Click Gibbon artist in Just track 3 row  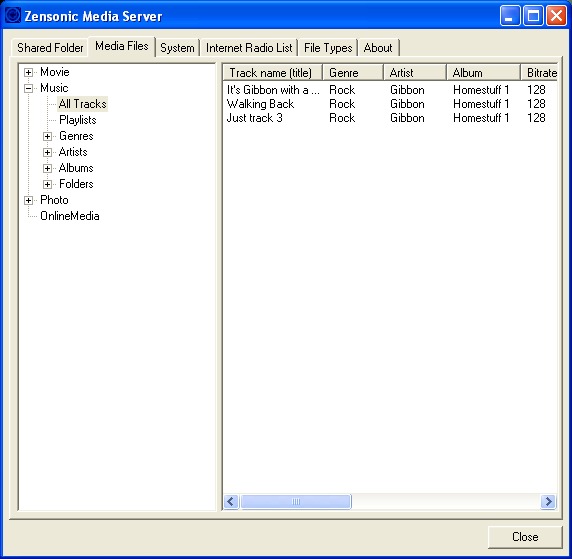coord(407,118)
